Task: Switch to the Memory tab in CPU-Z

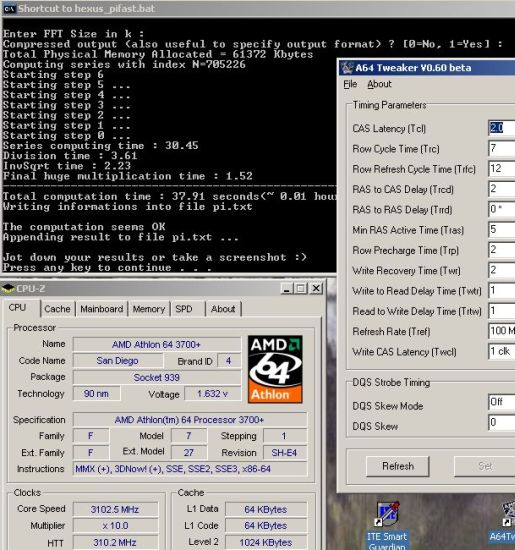Action: (x=149, y=309)
